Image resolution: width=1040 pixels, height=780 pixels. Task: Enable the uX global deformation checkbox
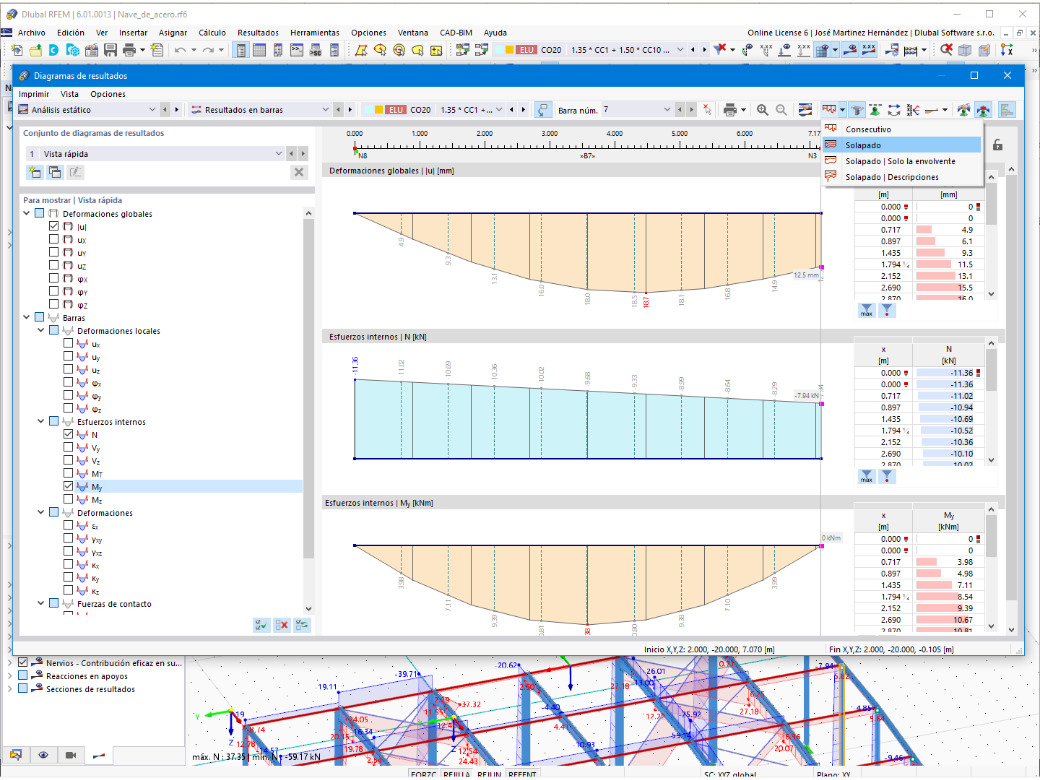[x=54, y=239]
